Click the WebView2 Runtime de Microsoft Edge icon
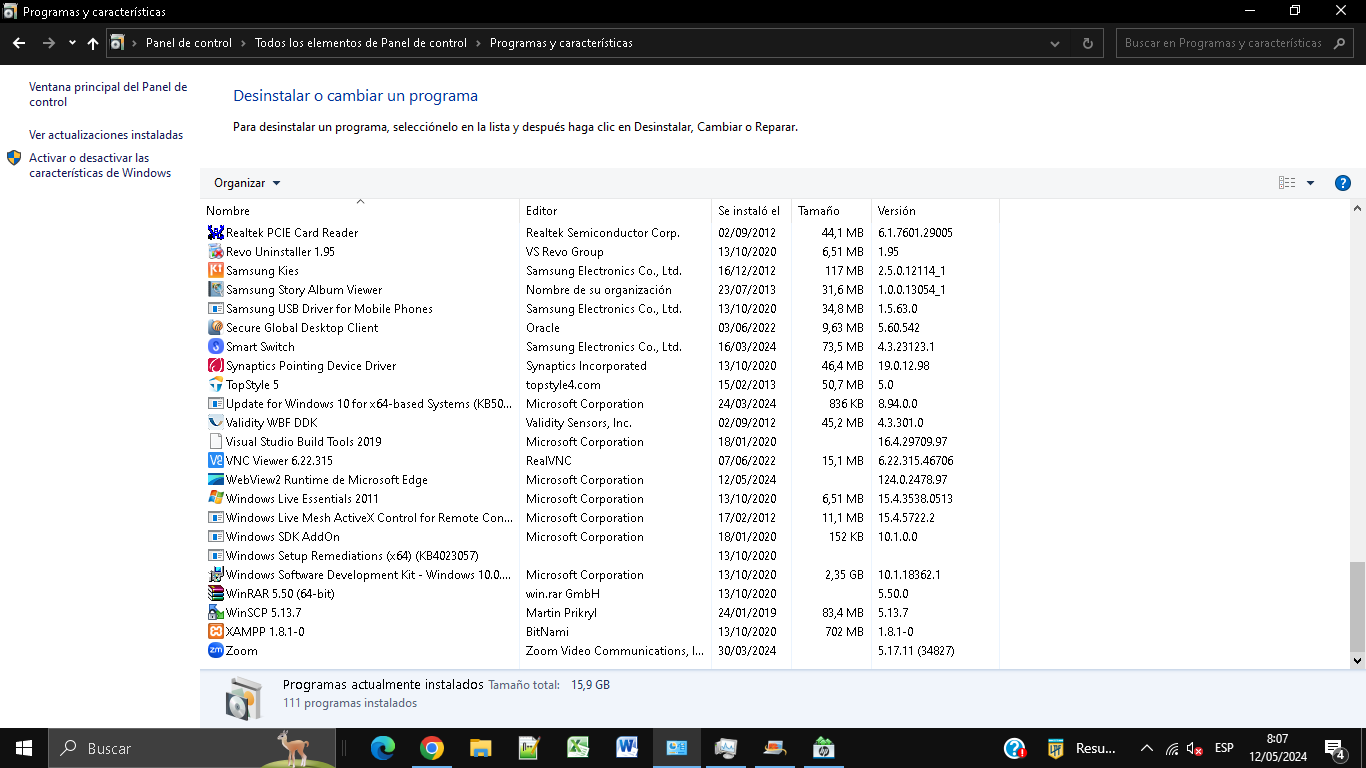1366x768 pixels. click(x=215, y=480)
